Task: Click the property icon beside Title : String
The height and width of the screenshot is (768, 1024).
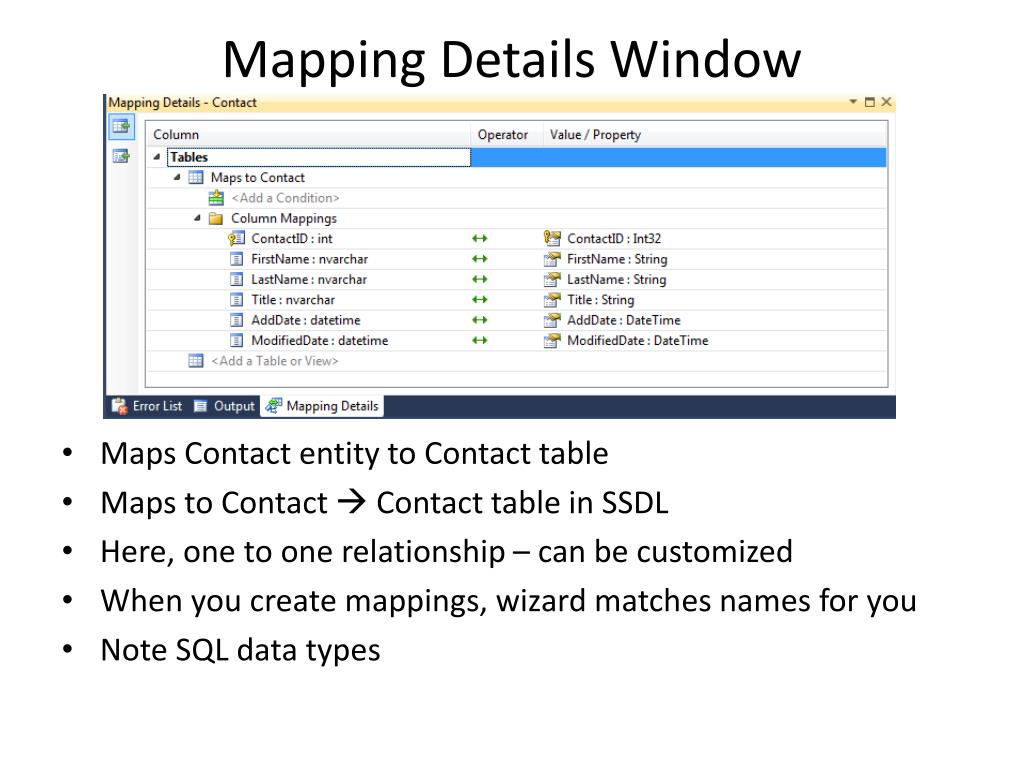Action: [x=552, y=300]
